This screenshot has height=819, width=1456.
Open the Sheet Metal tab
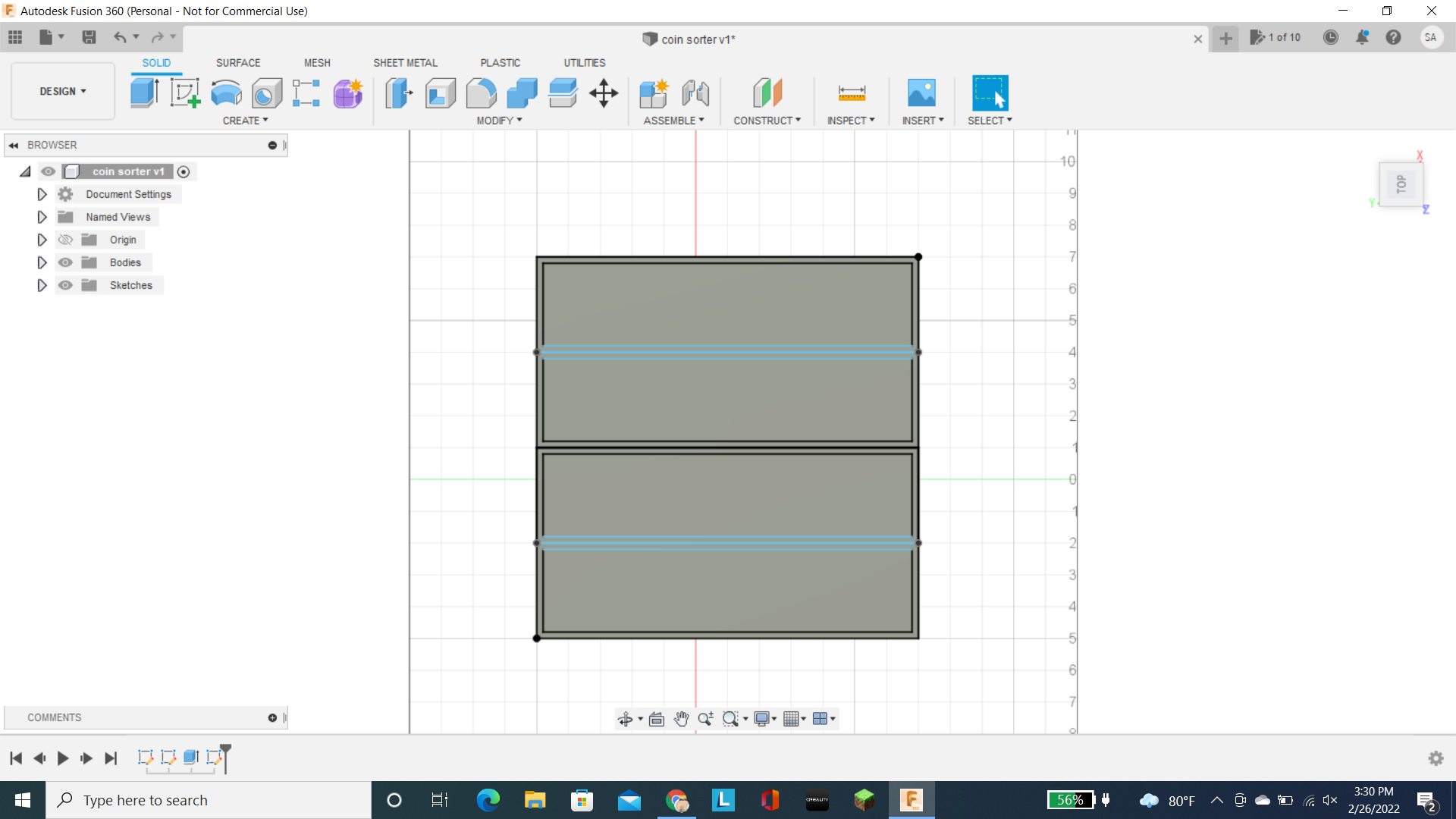point(405,63)
